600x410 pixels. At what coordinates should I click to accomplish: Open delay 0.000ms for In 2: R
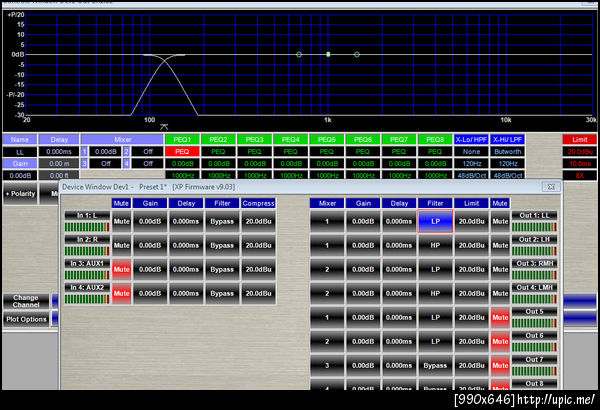pyautogui.click(x=186, y=245)
